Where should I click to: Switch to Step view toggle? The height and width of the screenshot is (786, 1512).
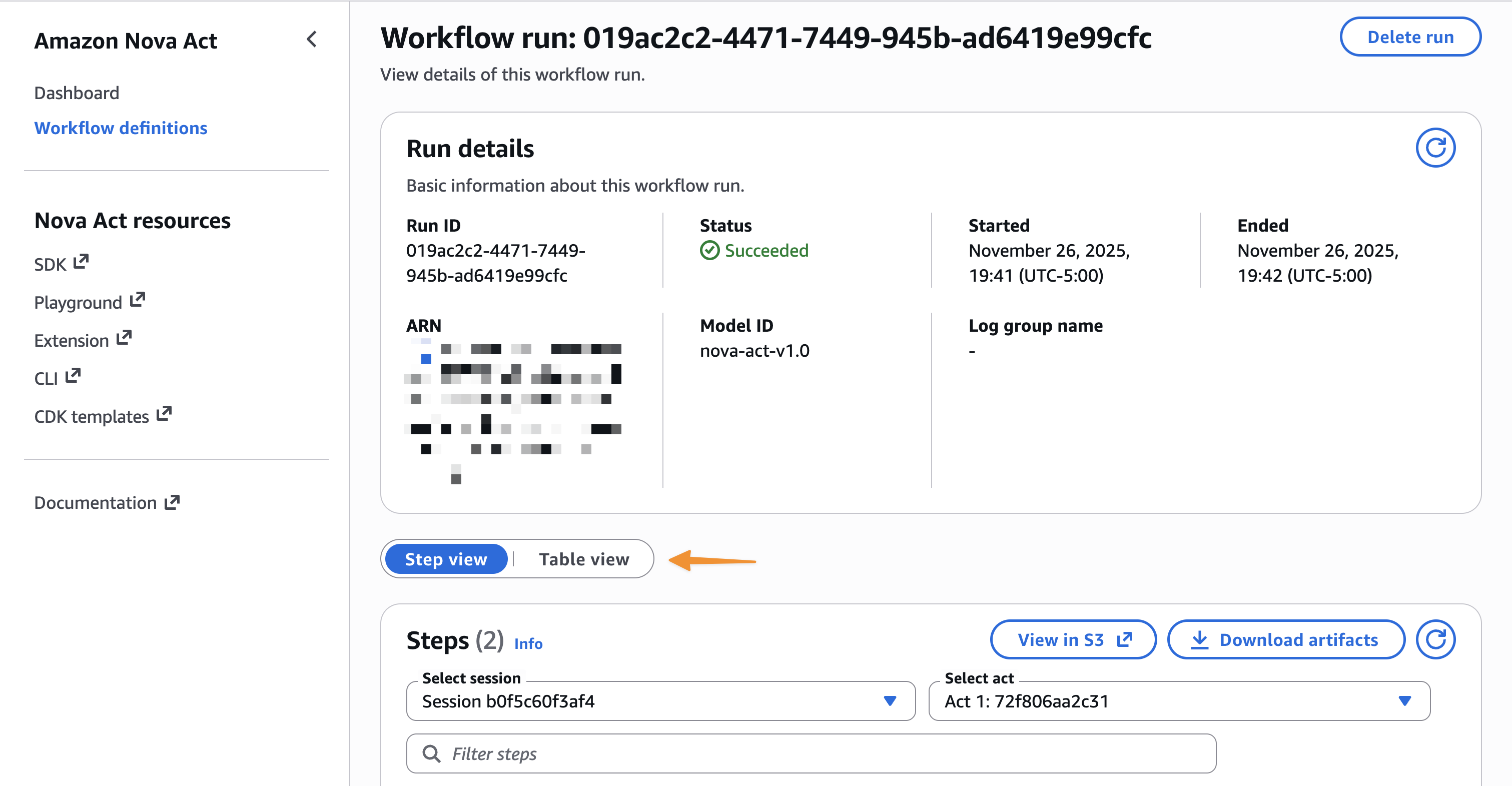445,559
